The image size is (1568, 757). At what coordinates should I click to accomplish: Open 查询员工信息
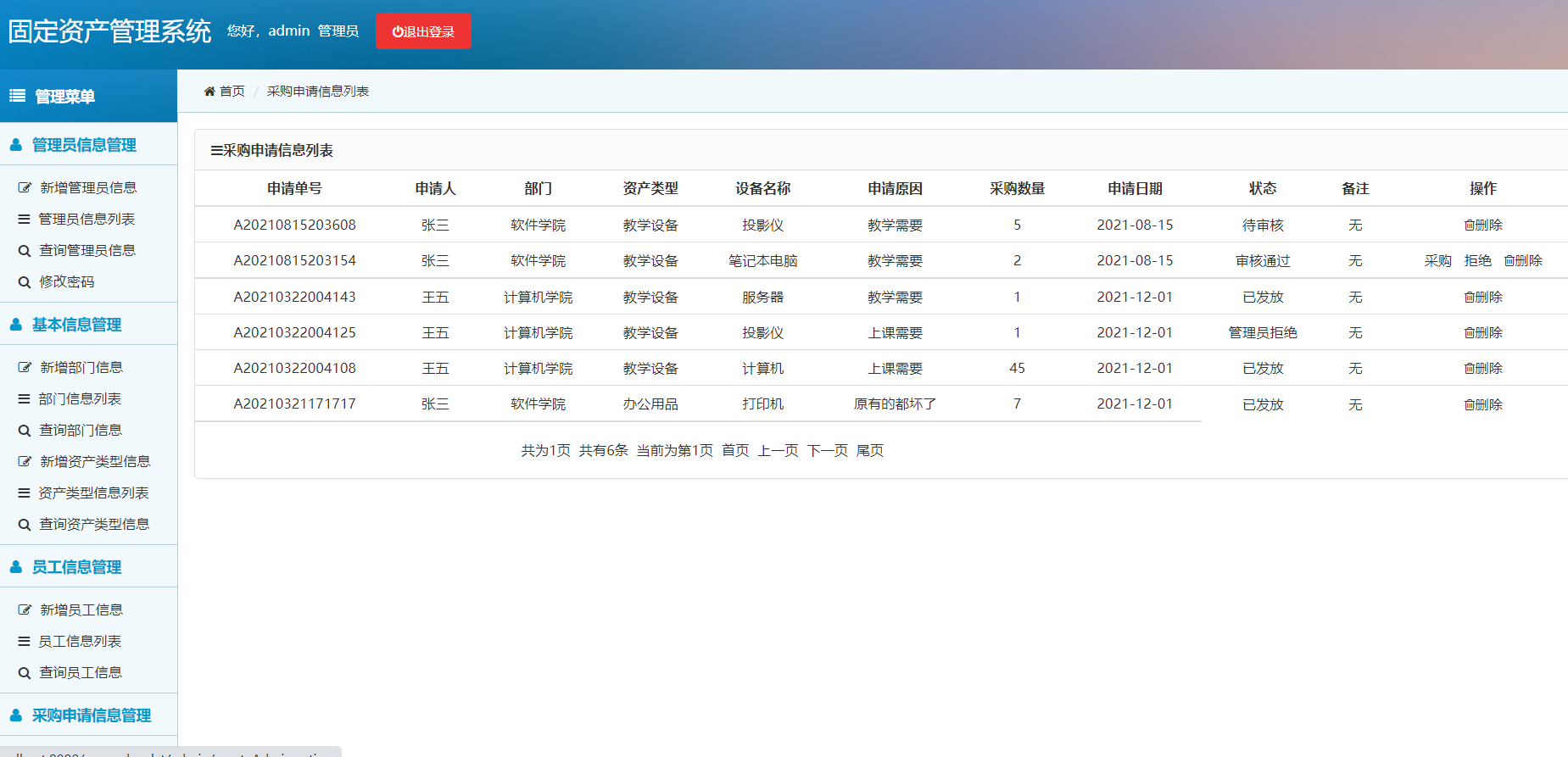81,672
